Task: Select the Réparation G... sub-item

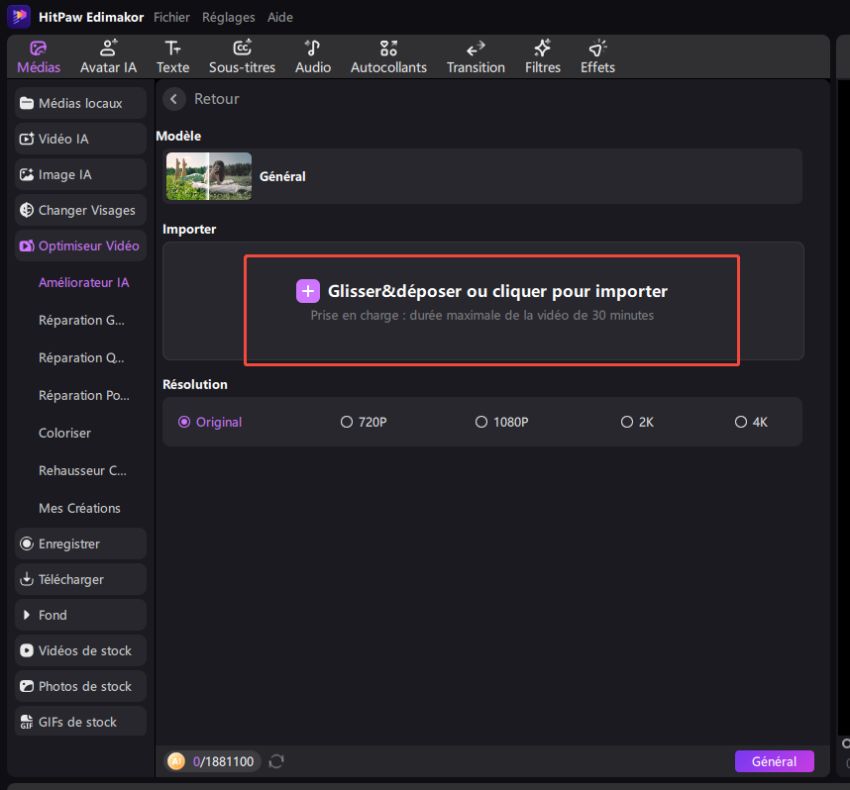Action: [81, 320]
